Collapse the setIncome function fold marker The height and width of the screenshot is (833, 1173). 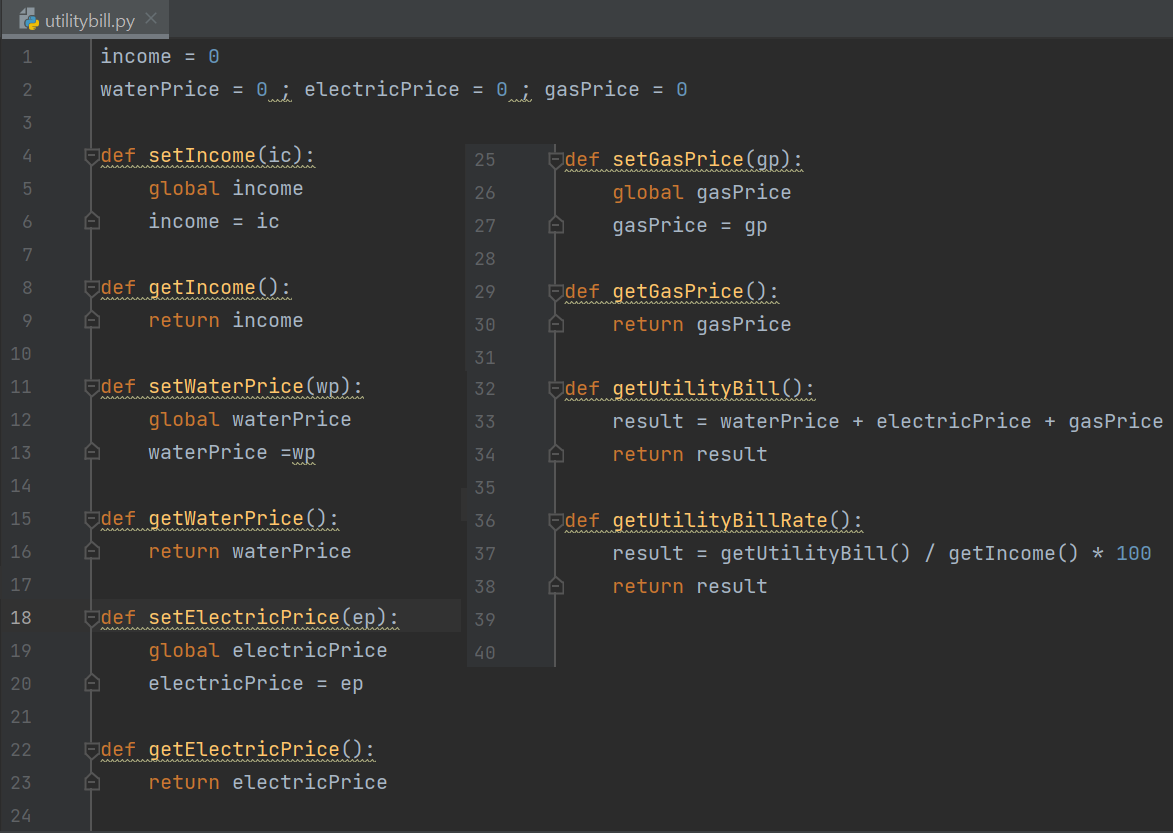(x=92, y=156)
